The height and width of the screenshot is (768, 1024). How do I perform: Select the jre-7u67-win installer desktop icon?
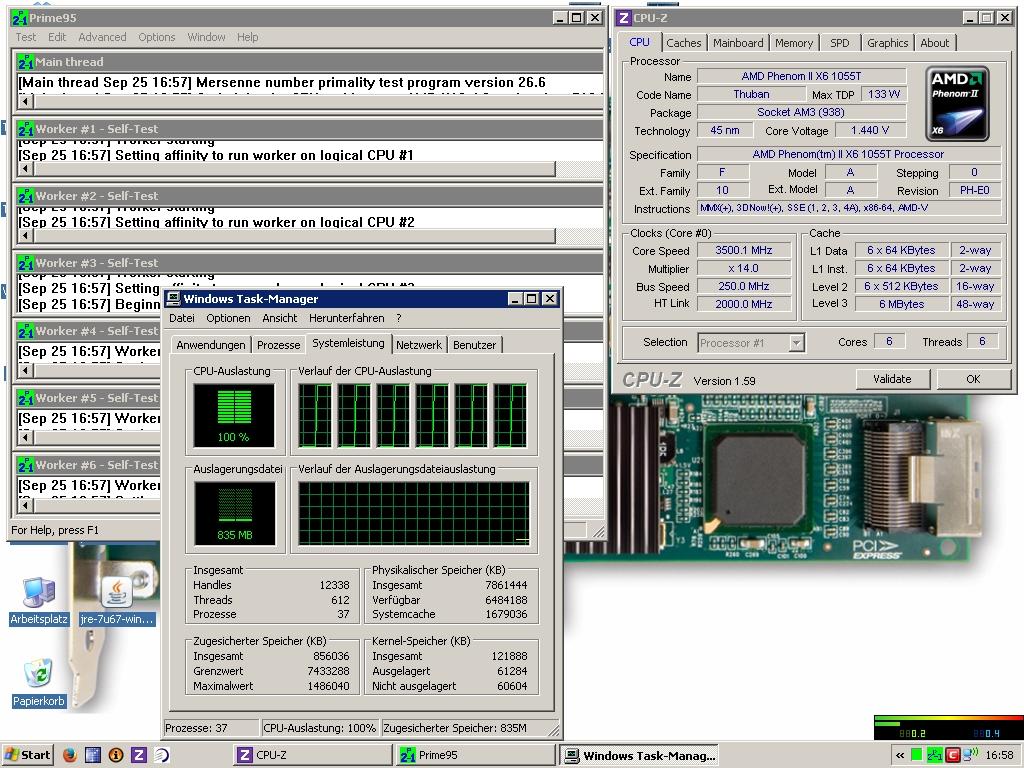(117, 601)
